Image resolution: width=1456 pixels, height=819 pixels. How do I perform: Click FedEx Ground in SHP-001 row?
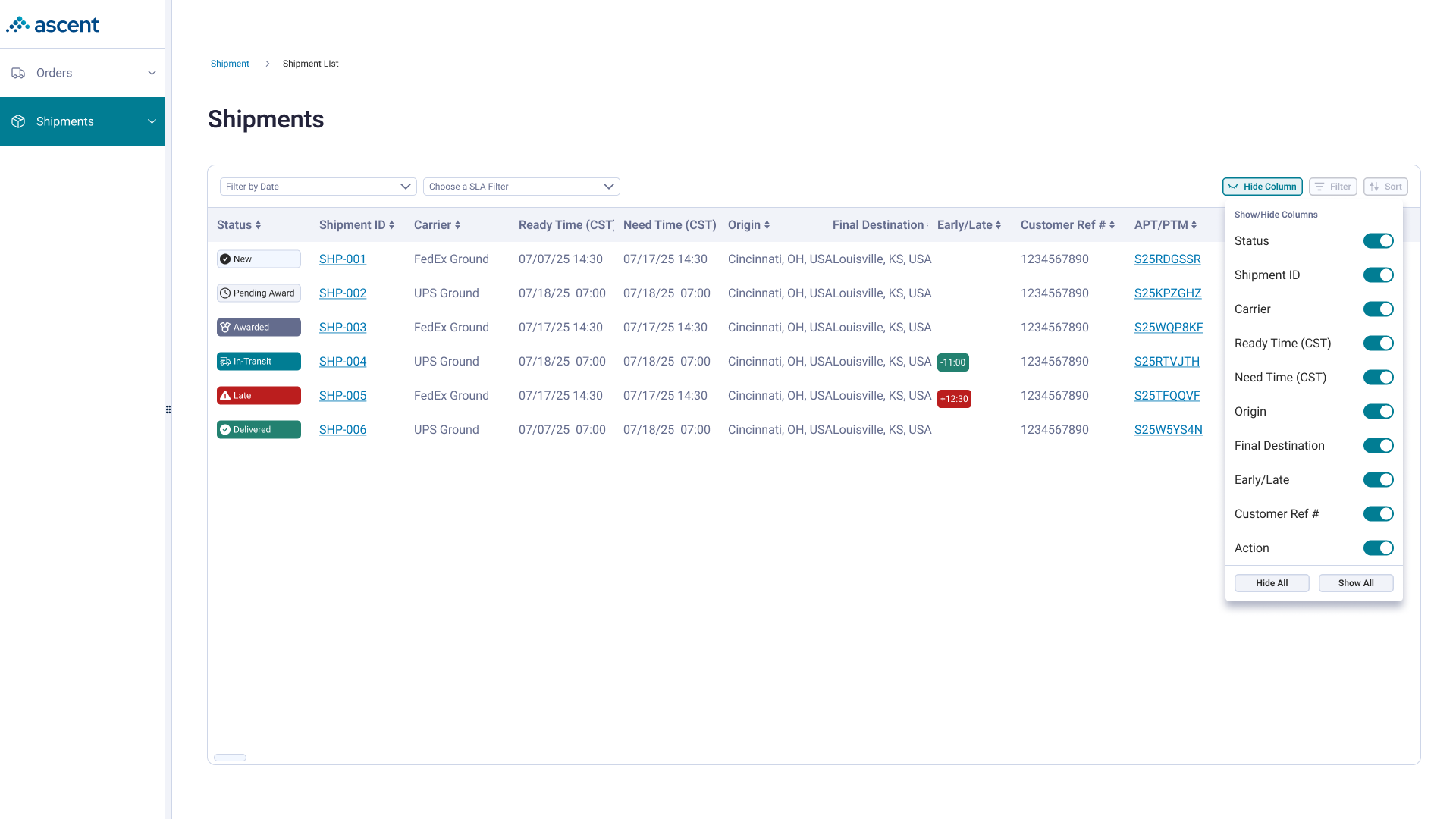451,259
